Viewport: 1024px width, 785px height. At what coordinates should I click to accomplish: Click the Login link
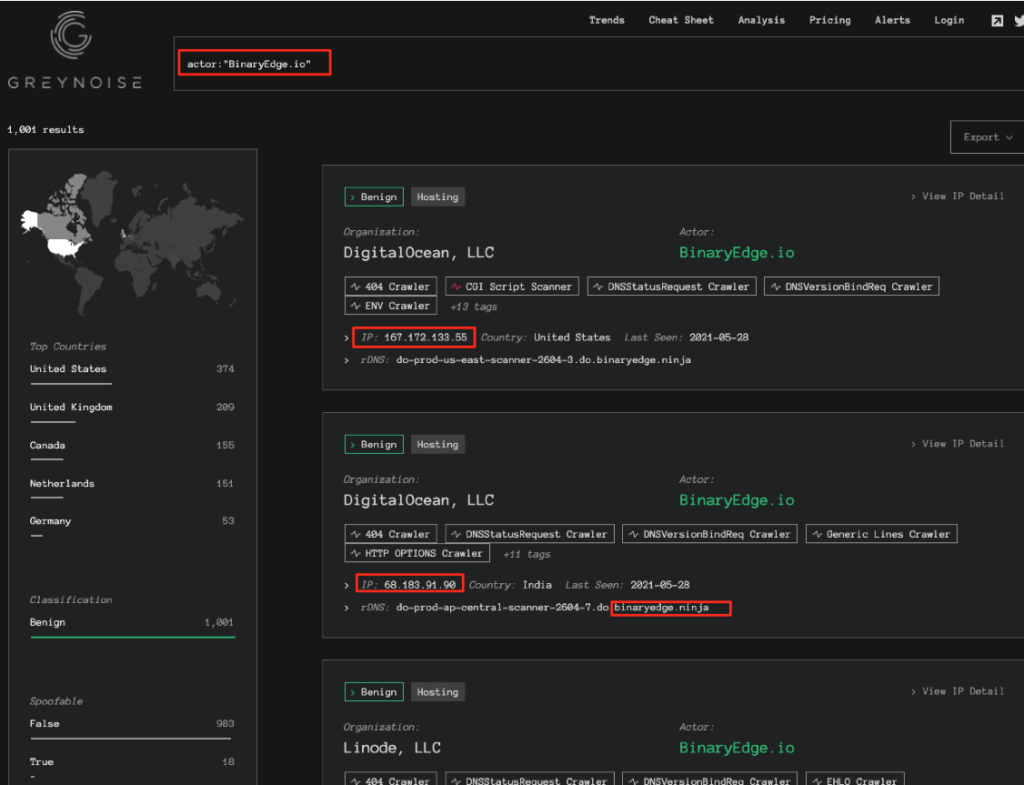click(x=949, y=20)
